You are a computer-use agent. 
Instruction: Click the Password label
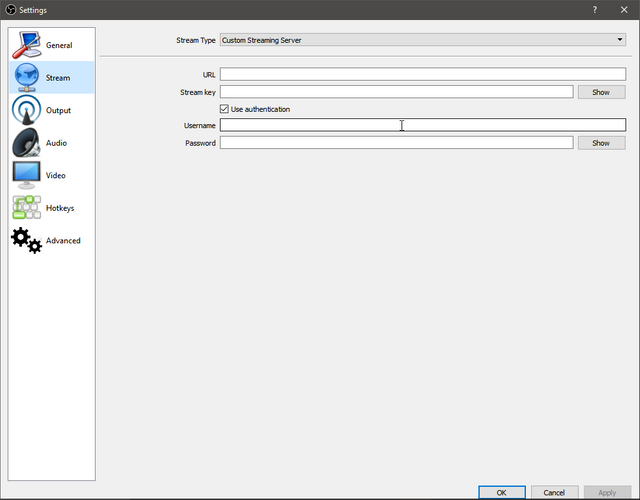pyautogui.click(x=200, y=143)
